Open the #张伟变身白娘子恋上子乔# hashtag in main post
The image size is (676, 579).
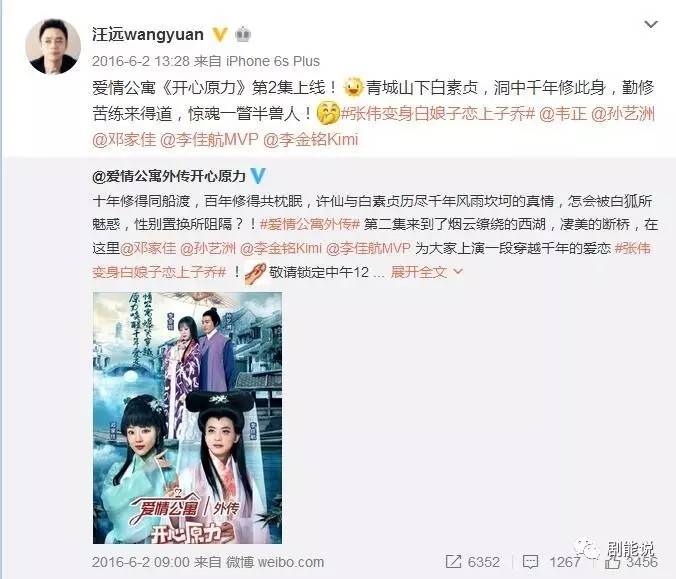438,113
